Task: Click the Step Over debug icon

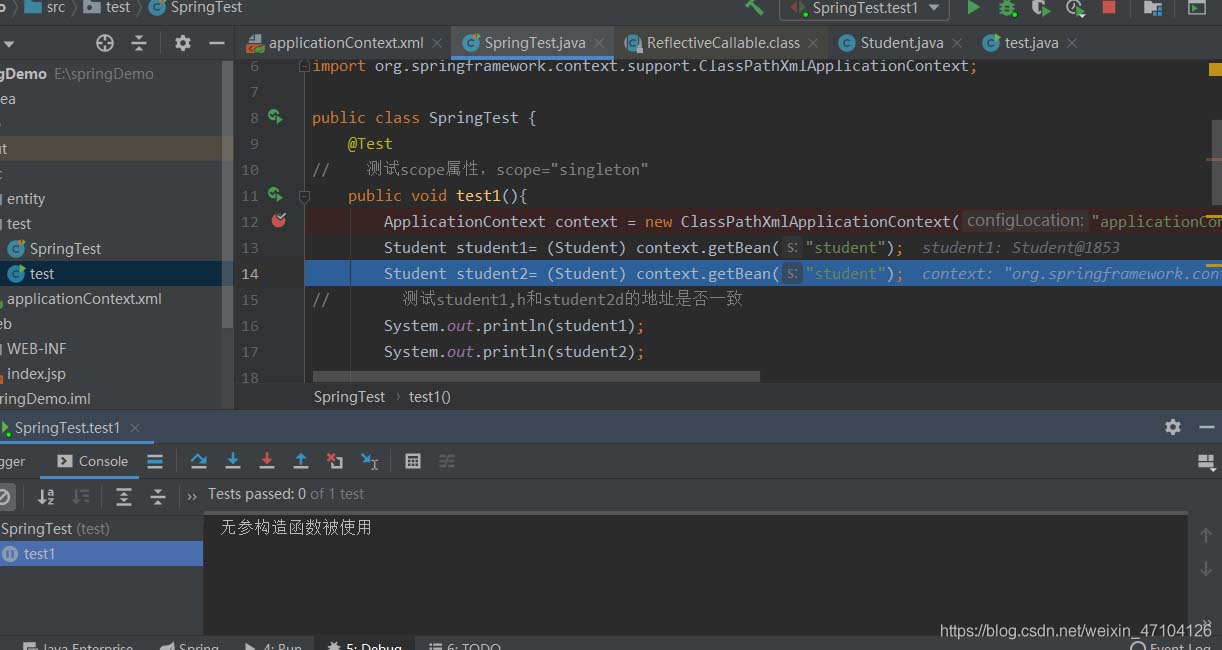Action: pyautogui.click(x=199, y=461)
